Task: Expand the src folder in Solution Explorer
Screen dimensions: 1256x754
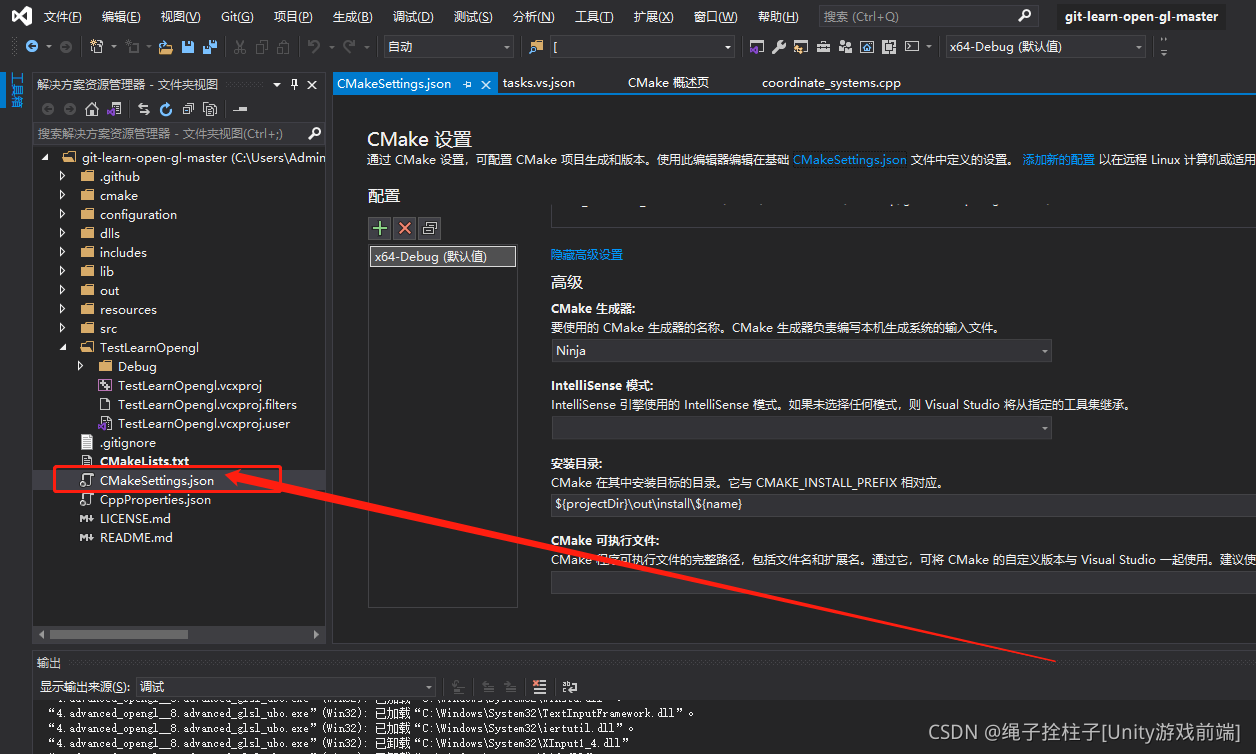Action: coord(62,328)
